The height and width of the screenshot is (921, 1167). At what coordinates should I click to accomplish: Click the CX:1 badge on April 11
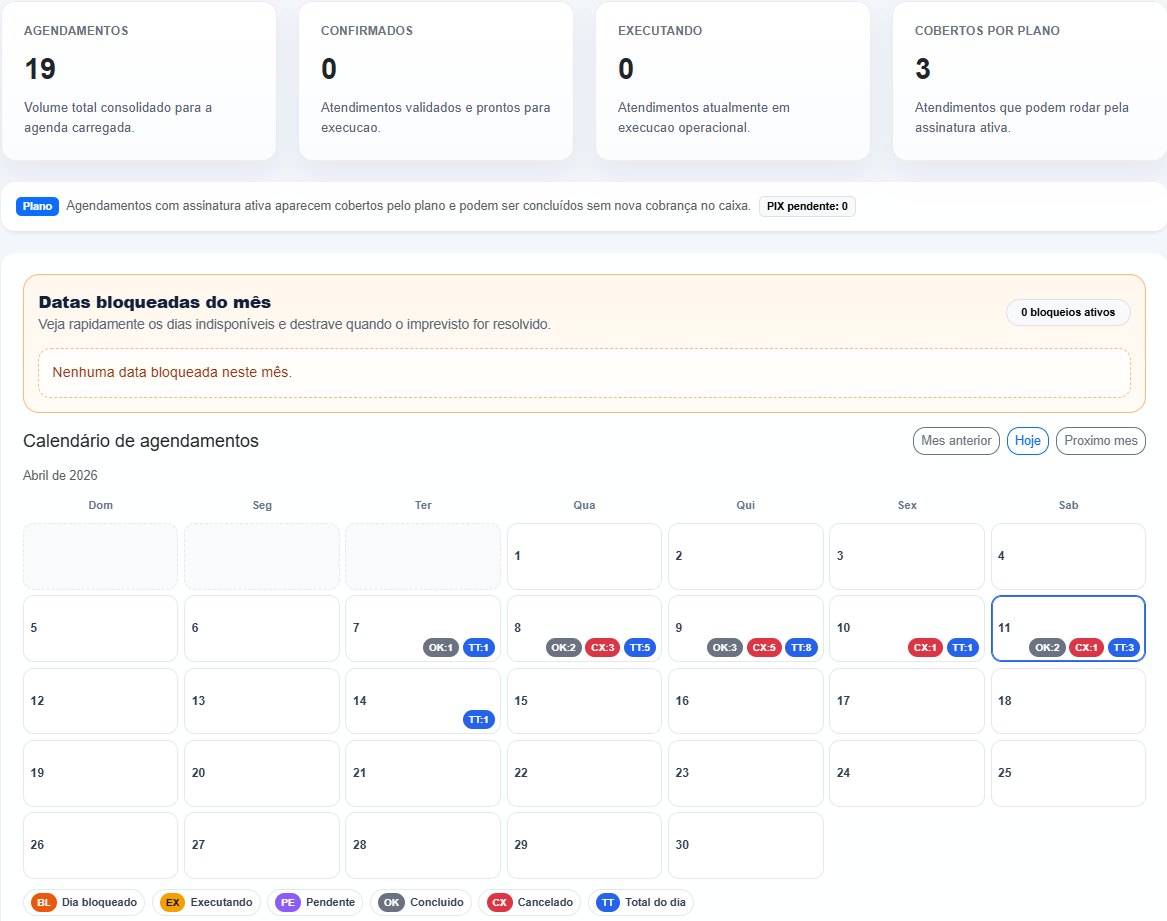point(1088,647)
